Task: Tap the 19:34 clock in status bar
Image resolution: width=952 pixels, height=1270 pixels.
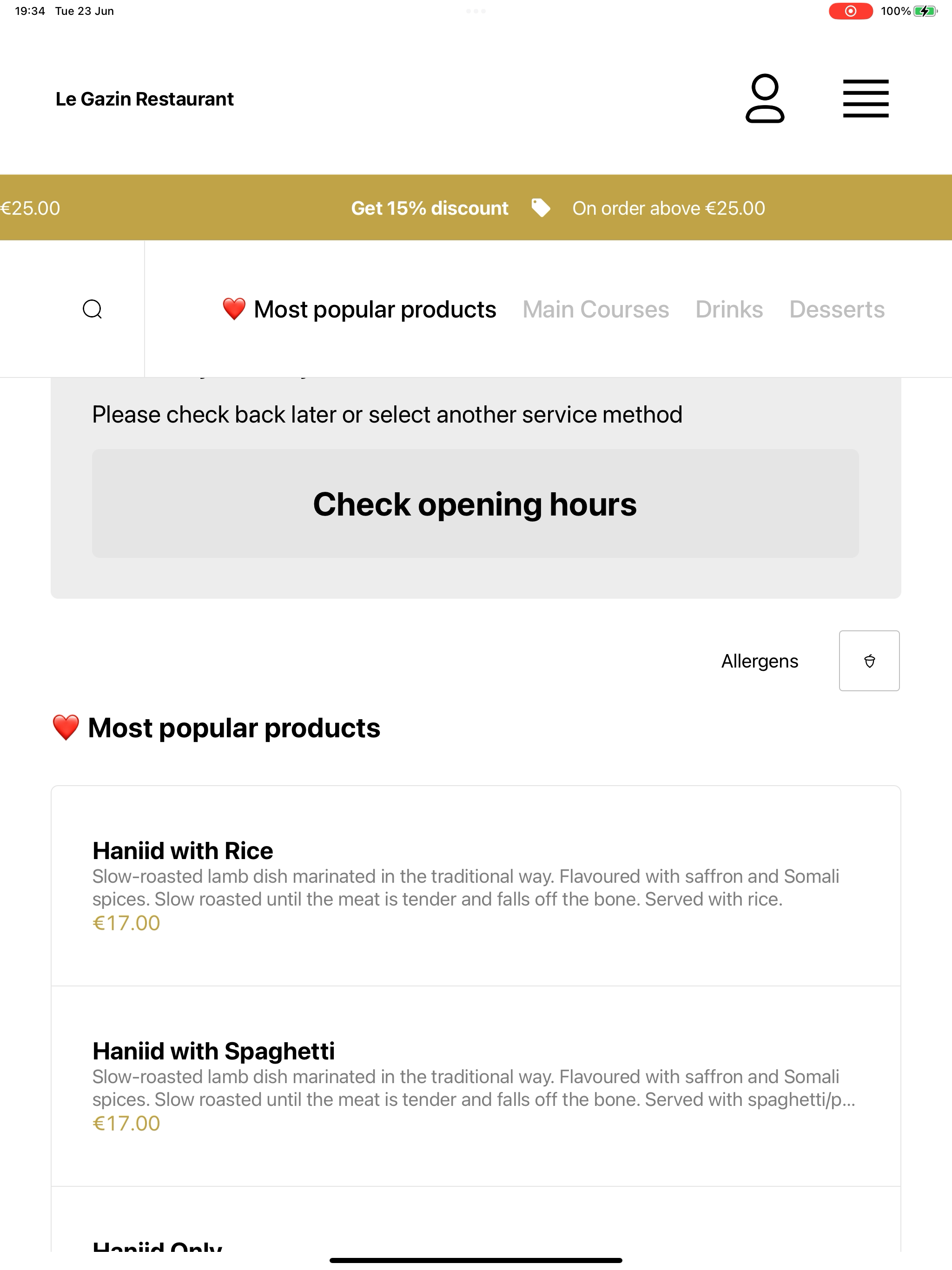Action: point(30,11)
